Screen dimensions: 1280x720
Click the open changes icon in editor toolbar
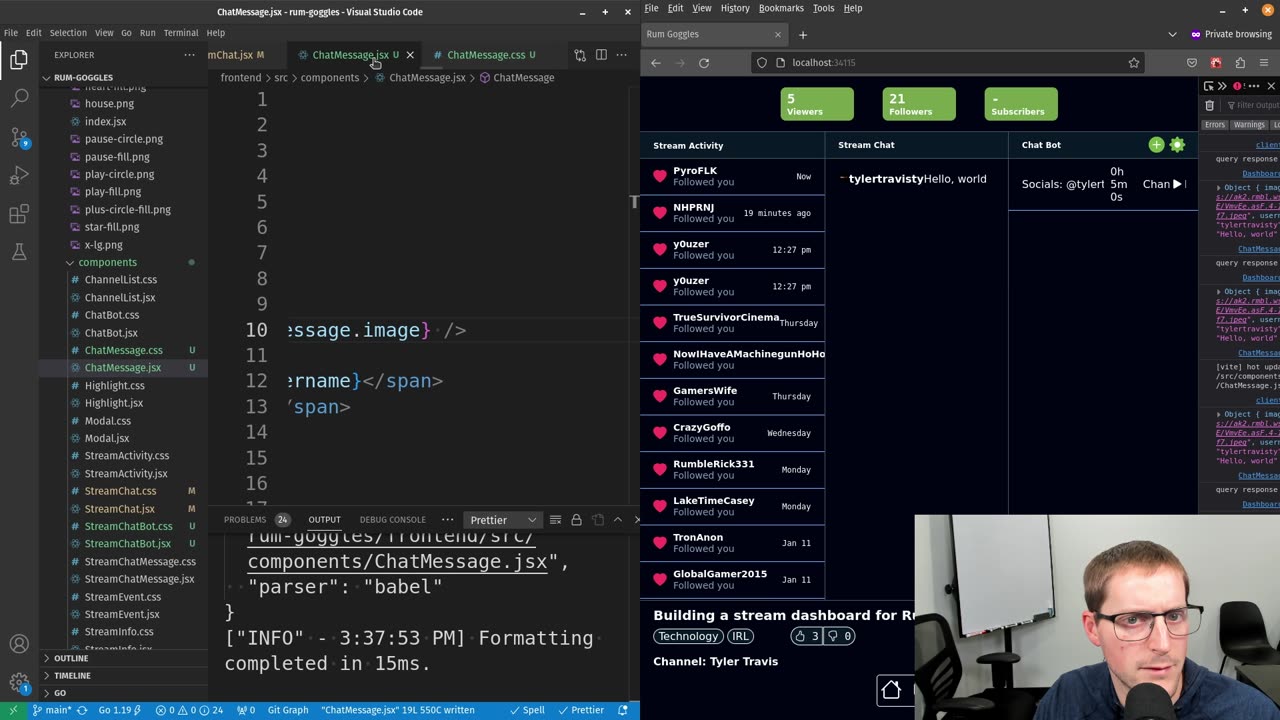(x=580, y=55)
